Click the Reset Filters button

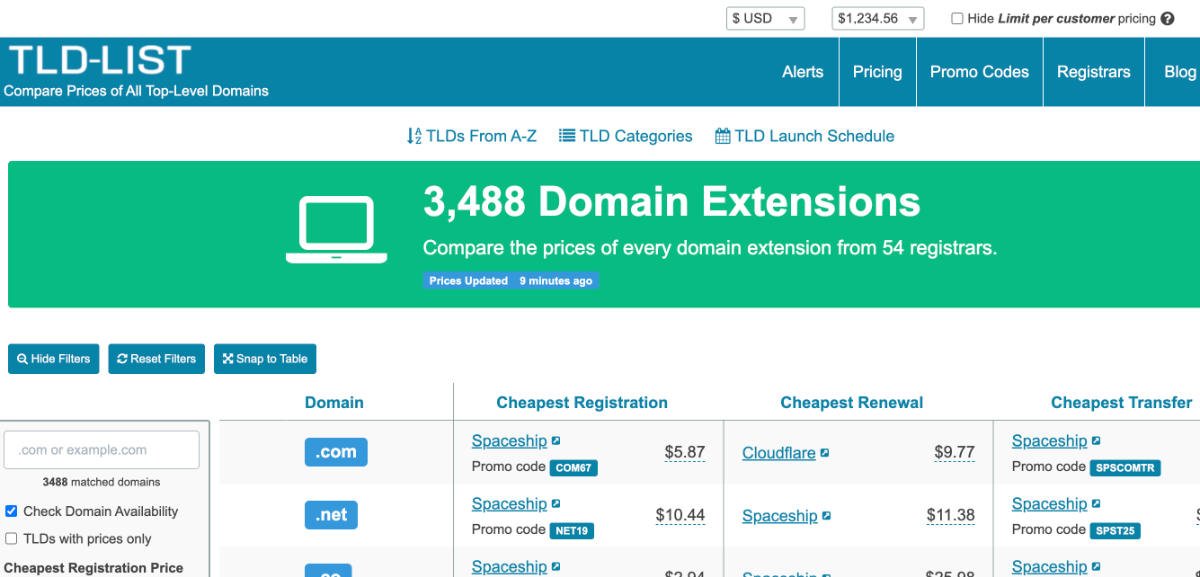156,359
